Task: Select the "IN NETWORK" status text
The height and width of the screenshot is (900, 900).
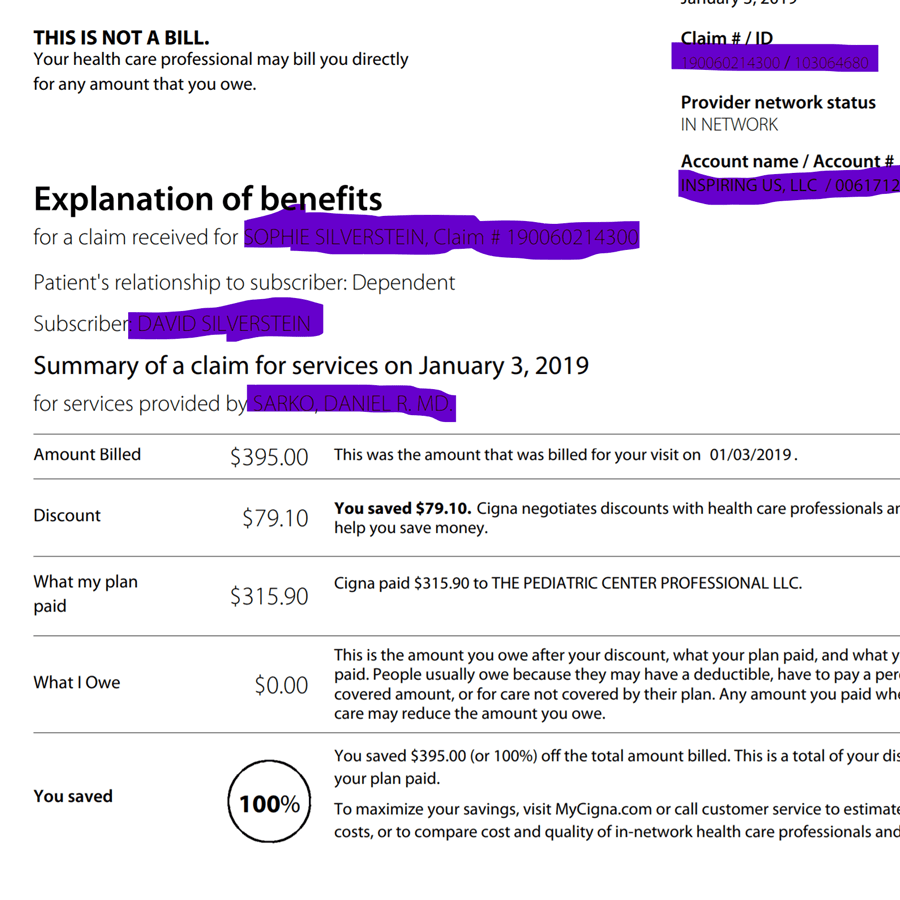Action: click(729, 125)
